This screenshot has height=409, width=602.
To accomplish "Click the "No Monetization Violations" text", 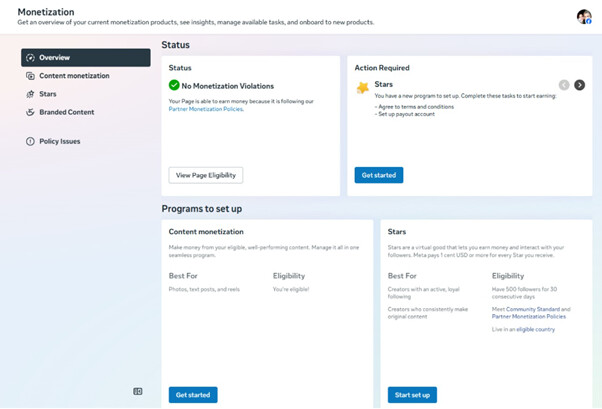I will (228, 86).
